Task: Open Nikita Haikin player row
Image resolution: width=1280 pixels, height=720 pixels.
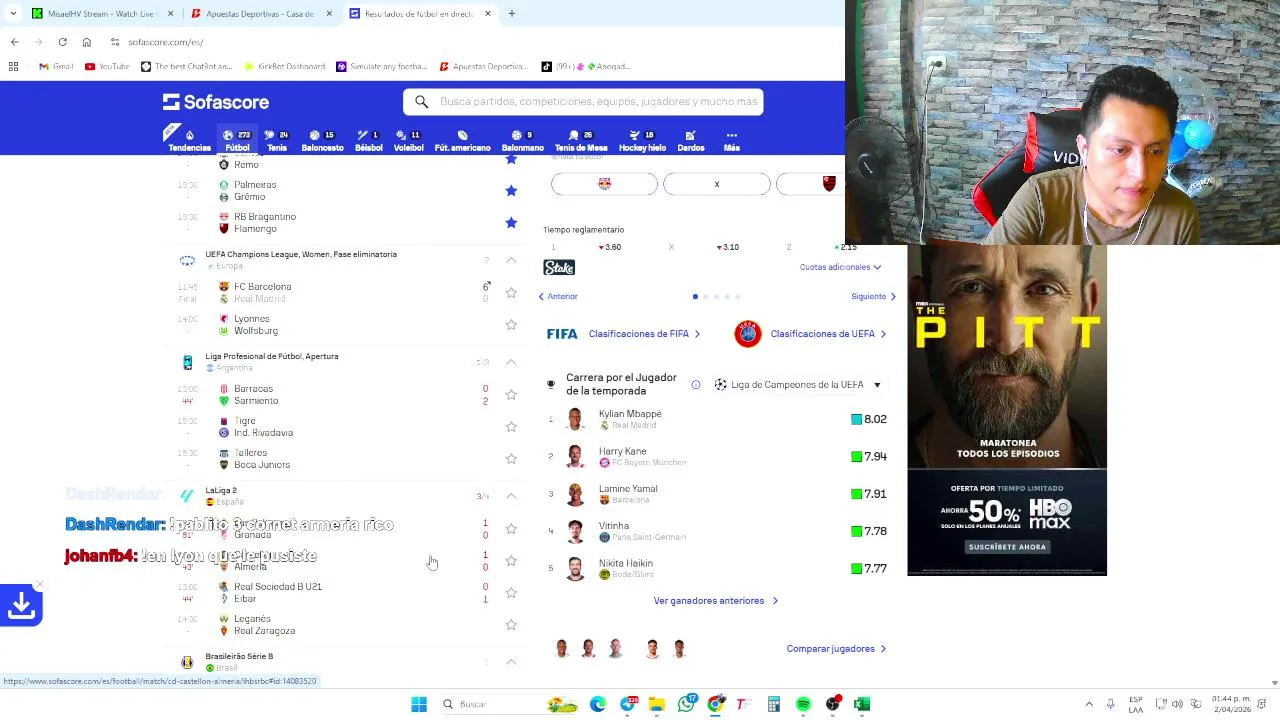Action: [716, 568]
